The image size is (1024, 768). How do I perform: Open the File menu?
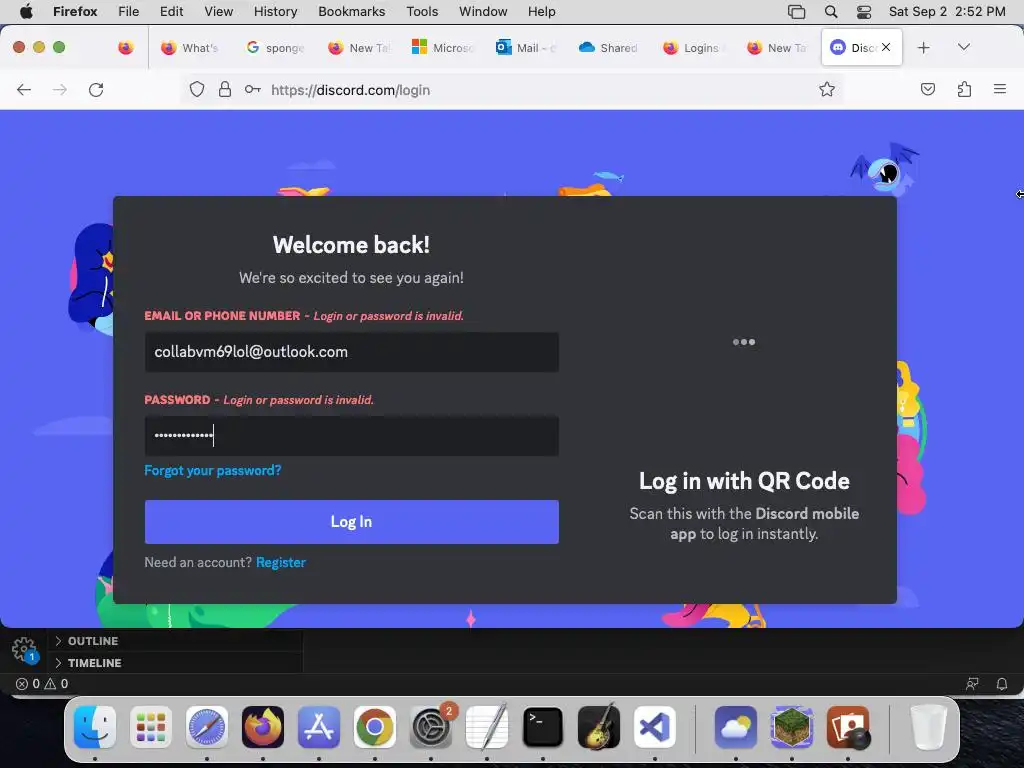point(129,11)
